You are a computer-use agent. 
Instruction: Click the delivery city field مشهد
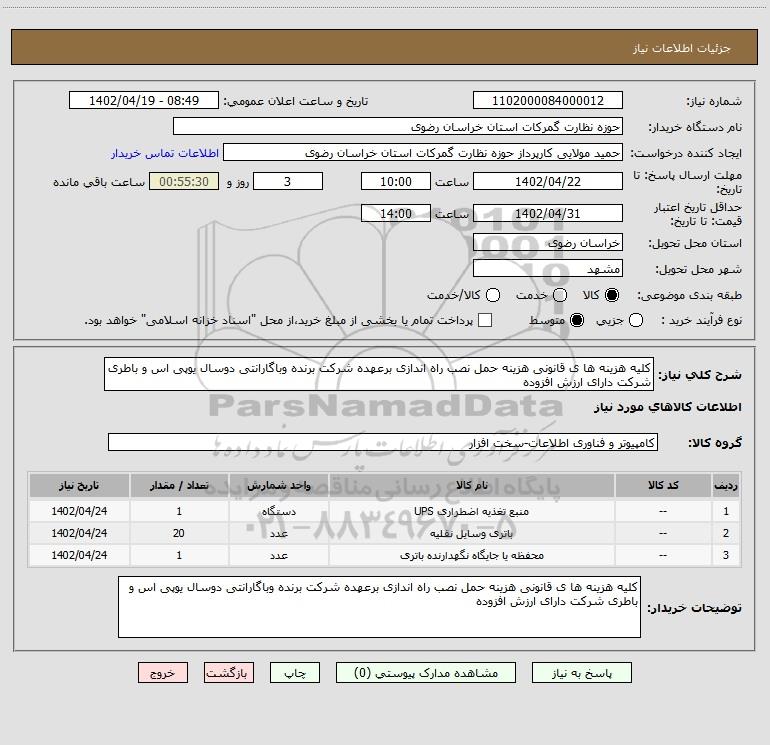(x=548, y=269)
